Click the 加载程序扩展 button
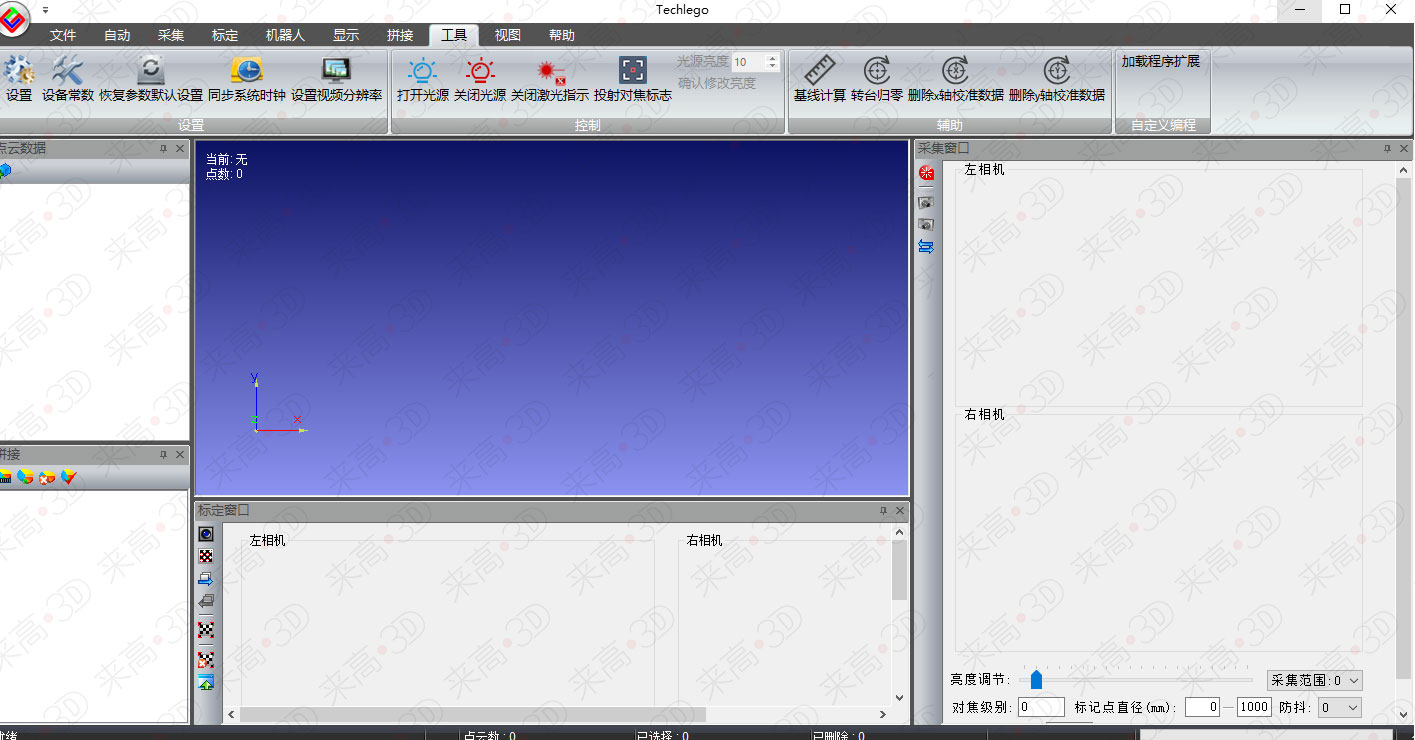This screenshot has width=1415, height=740. [x=1160, y=61]
